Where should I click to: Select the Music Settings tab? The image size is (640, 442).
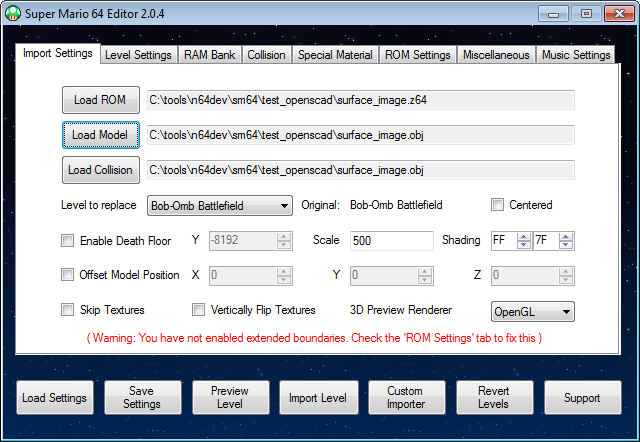[x=575, y=55]
